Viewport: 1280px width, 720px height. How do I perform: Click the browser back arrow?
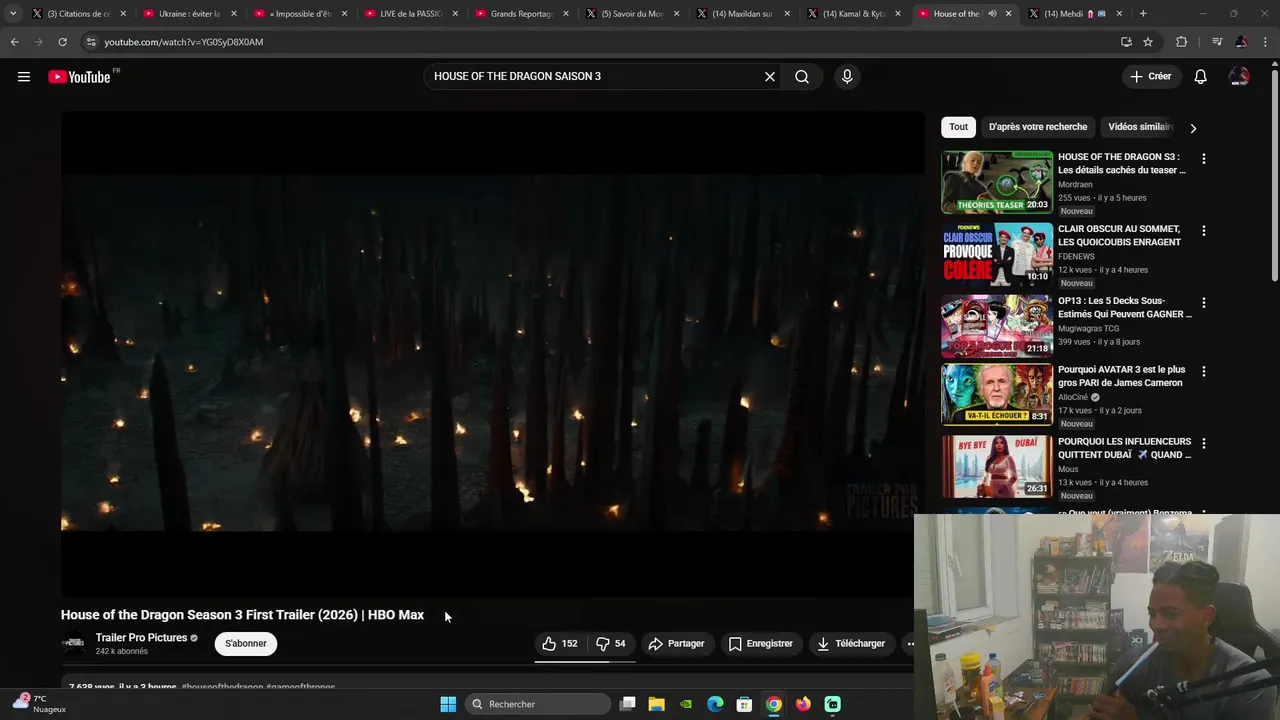(x=14, y=42)
